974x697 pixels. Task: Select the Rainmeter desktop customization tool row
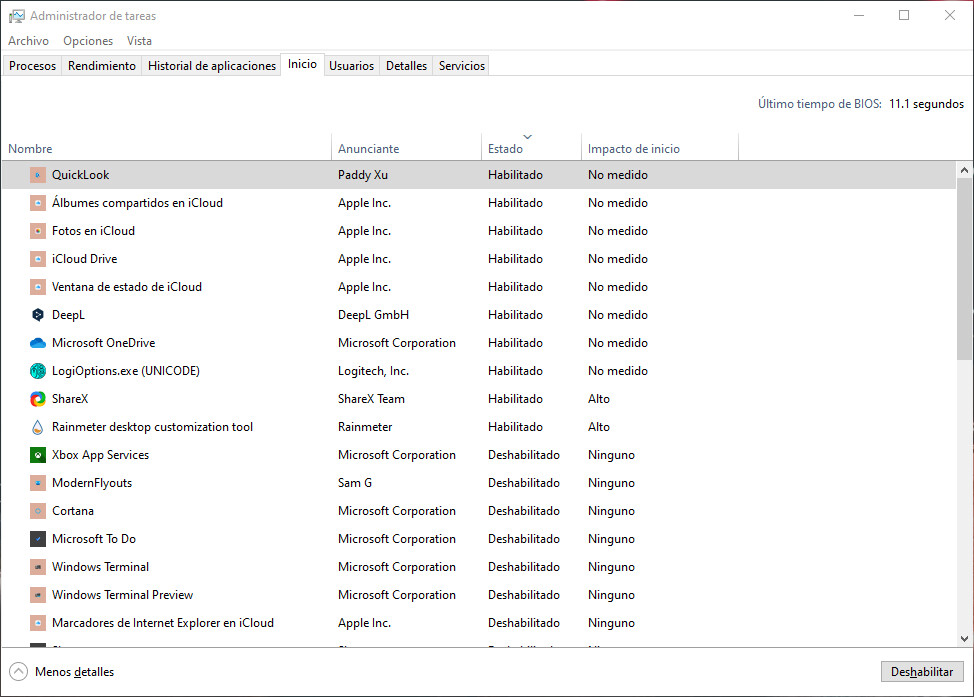coord(478,427)
